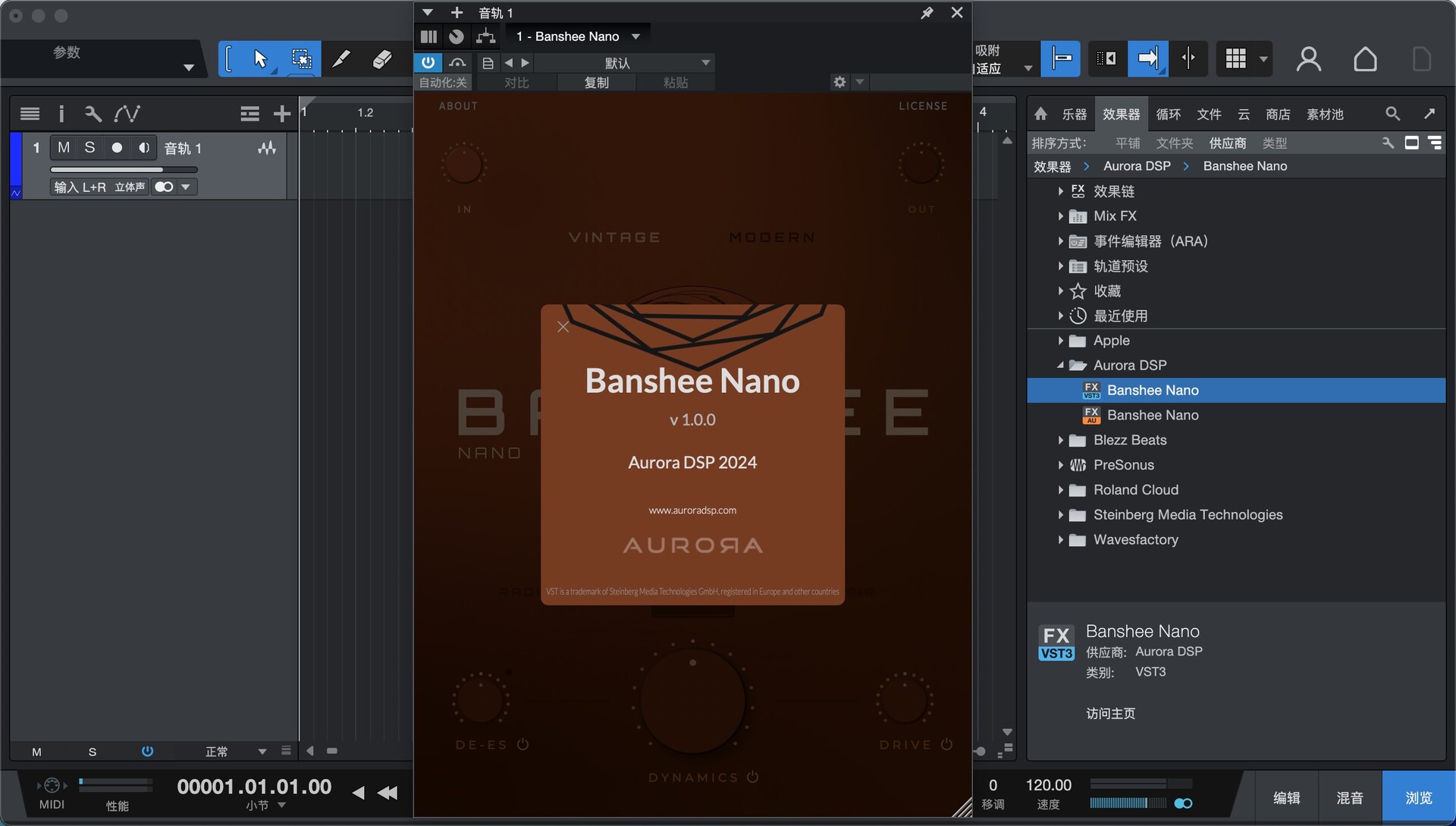Select the Eraser tool

point(382,59)
